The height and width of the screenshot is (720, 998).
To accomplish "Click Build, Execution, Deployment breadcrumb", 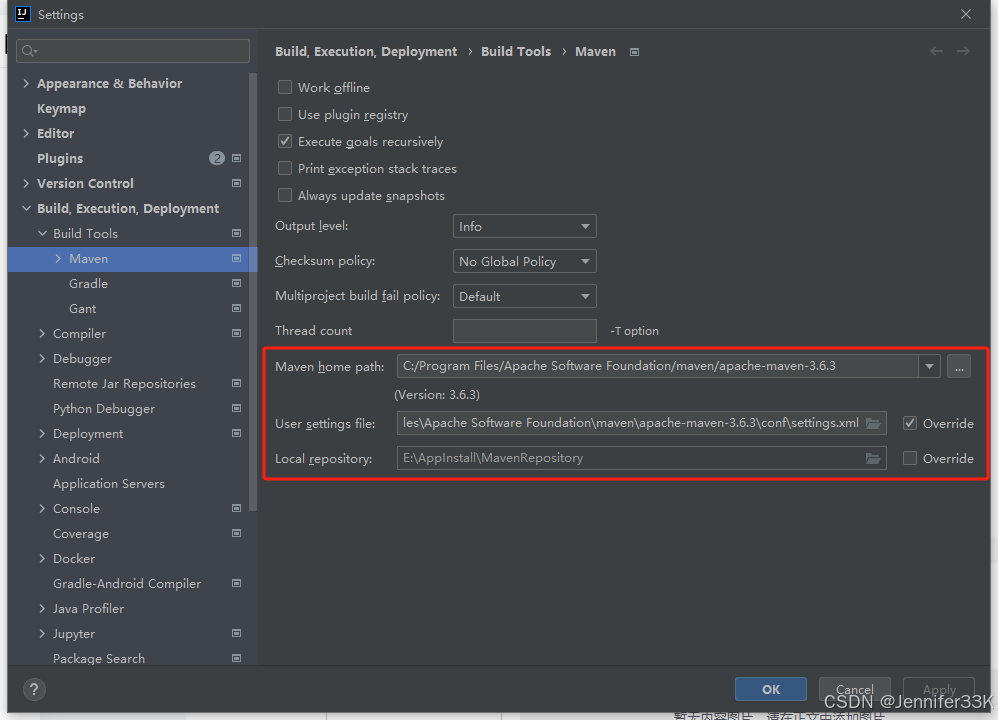I will (x=366, y=52).
